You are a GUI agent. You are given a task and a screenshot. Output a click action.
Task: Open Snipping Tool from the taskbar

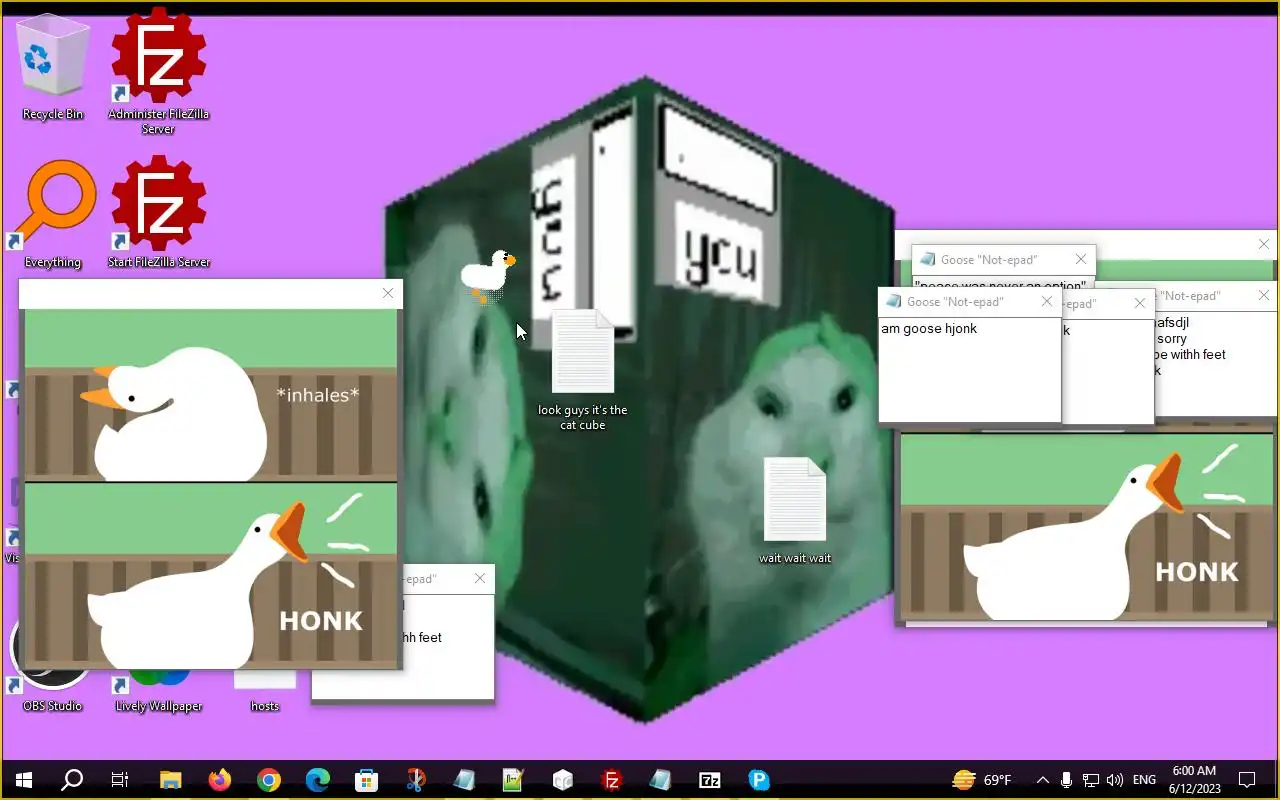416,780
